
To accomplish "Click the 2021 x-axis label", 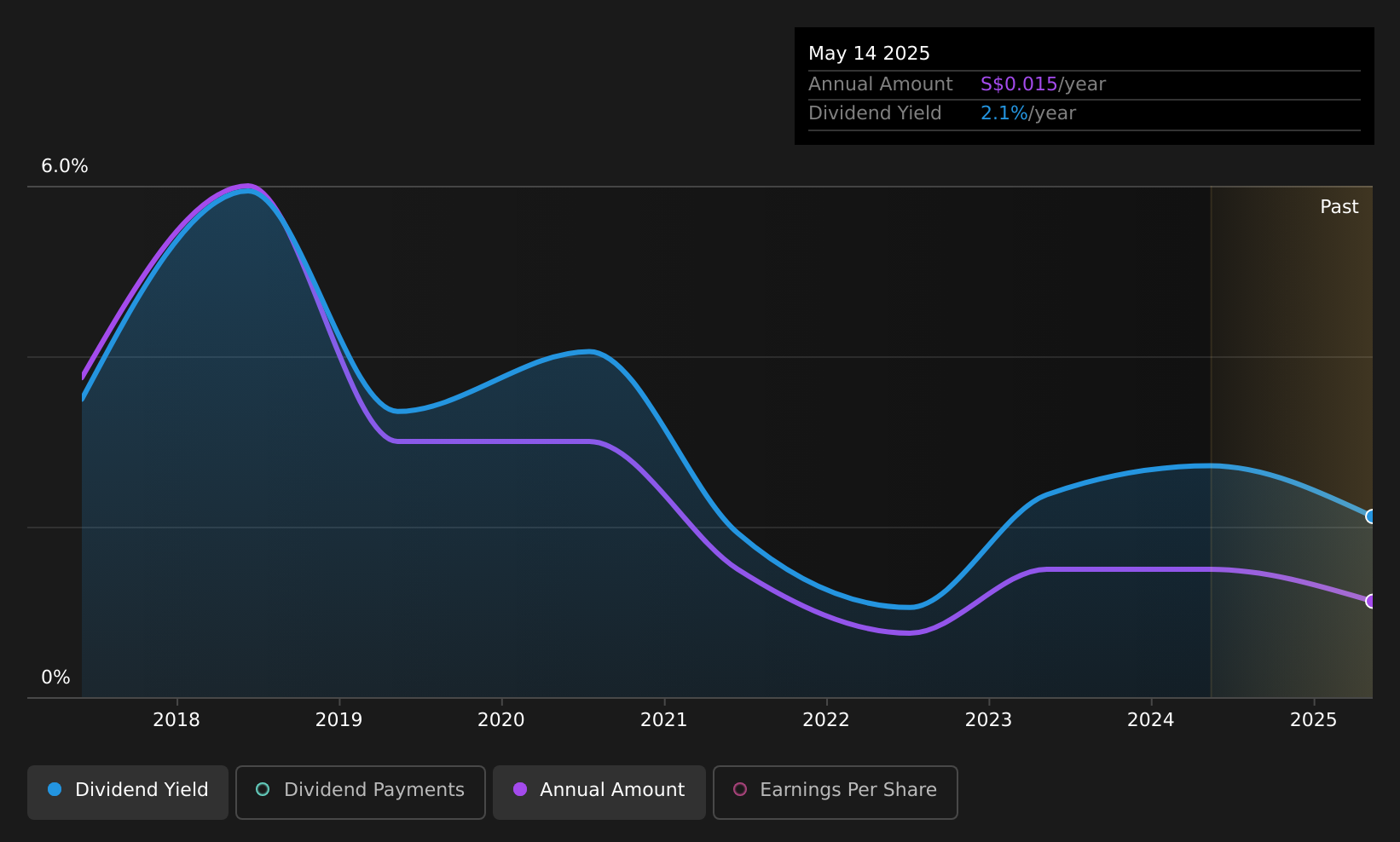I will pos(664,720).
